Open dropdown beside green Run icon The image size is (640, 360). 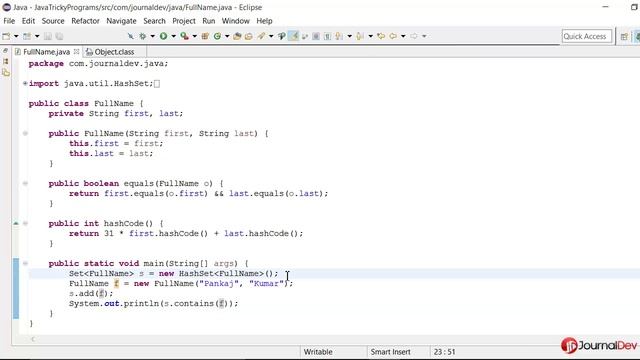pos(173,36)
